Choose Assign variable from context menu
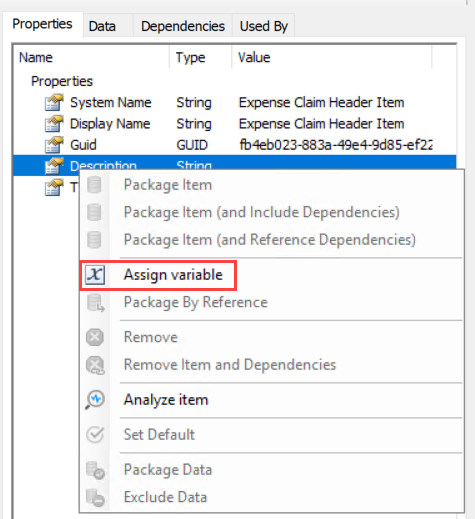Viewport: 475px width, 519px height. (173, 275)
